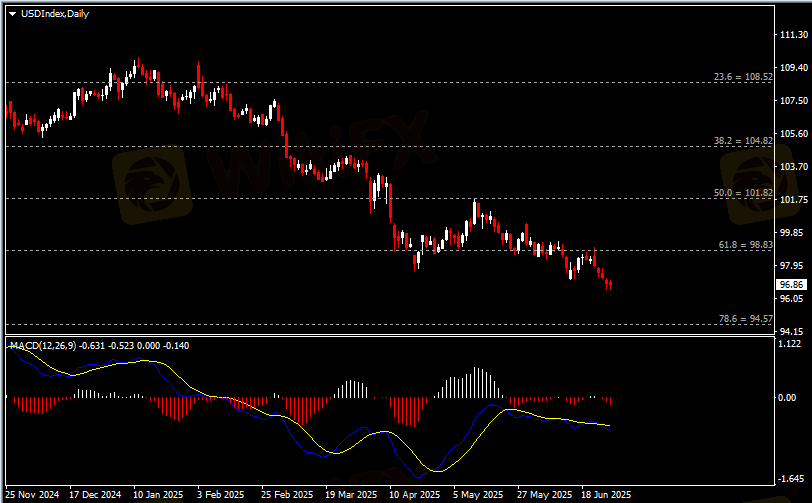The image size is (812, 503).
Task: Select the USDIndex,Daily chart title
Action: point(55,14)
